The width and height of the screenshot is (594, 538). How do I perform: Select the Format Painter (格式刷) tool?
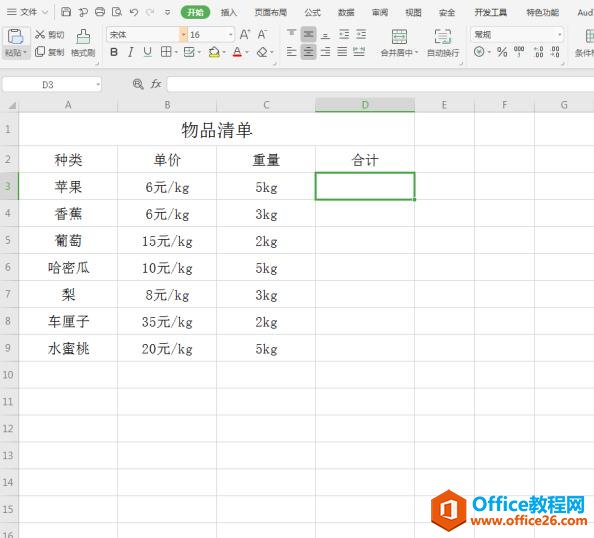[83, 43]
